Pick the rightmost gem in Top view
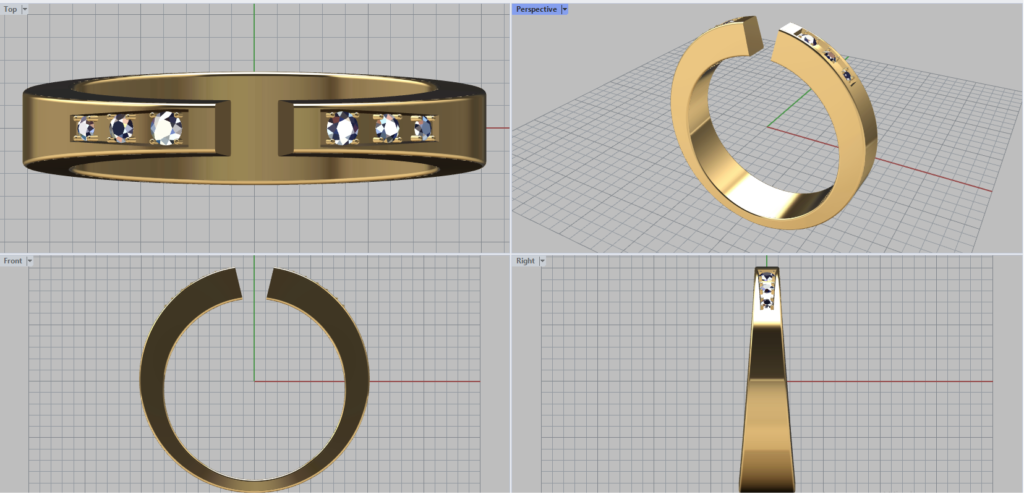 [423, 127]
